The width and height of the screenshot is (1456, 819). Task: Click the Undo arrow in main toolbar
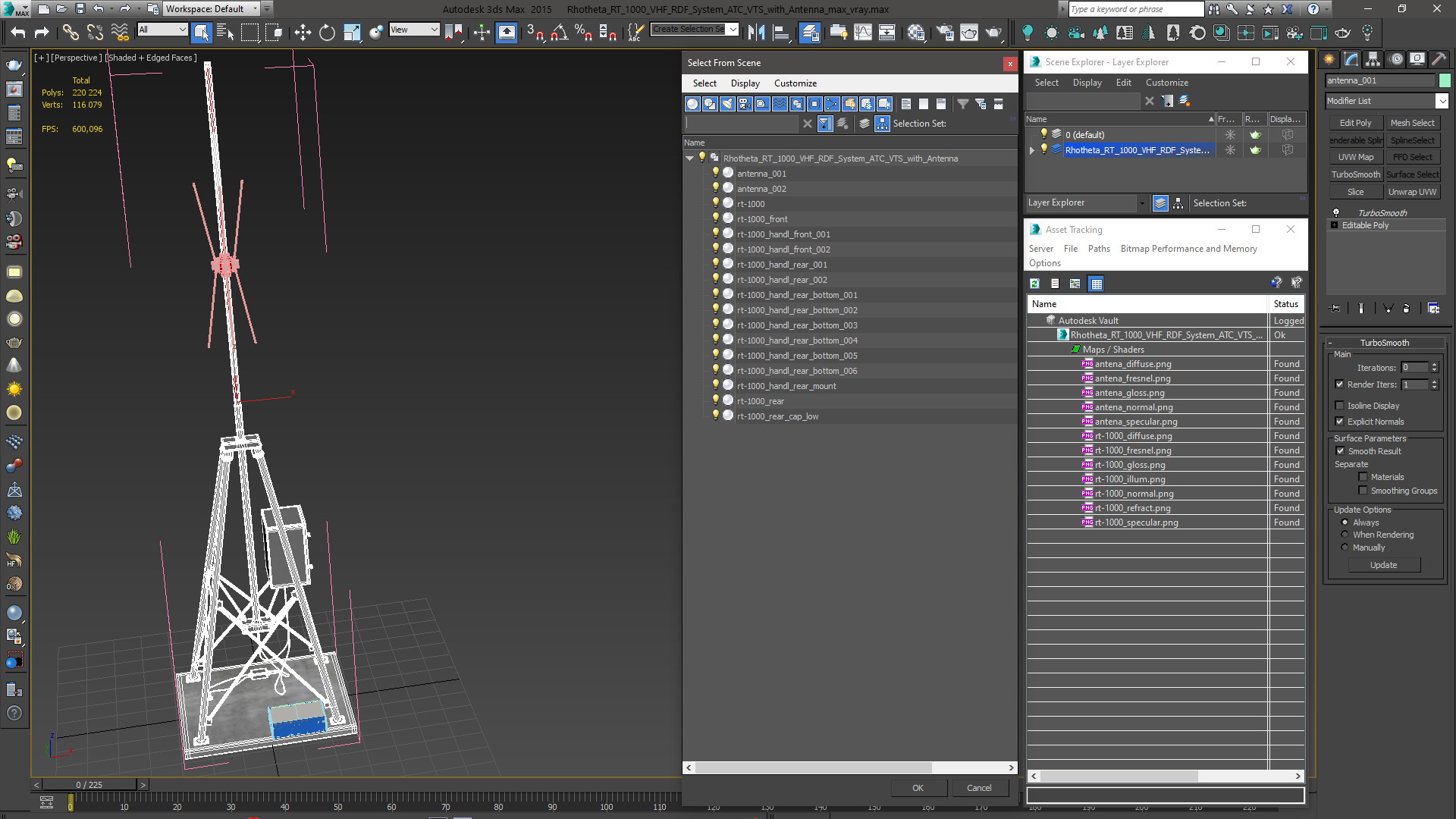[18, 32]
